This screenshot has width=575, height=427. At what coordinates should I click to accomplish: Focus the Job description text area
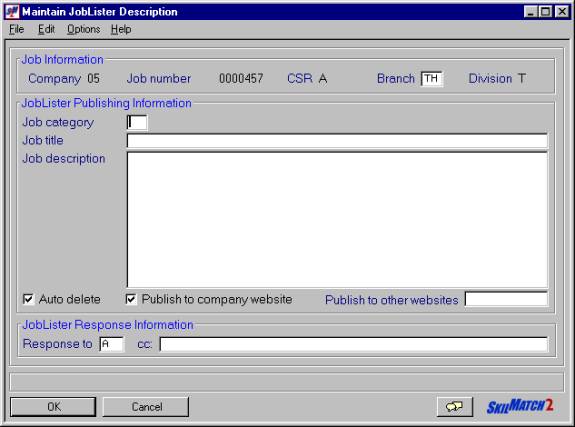click(337, 219)
